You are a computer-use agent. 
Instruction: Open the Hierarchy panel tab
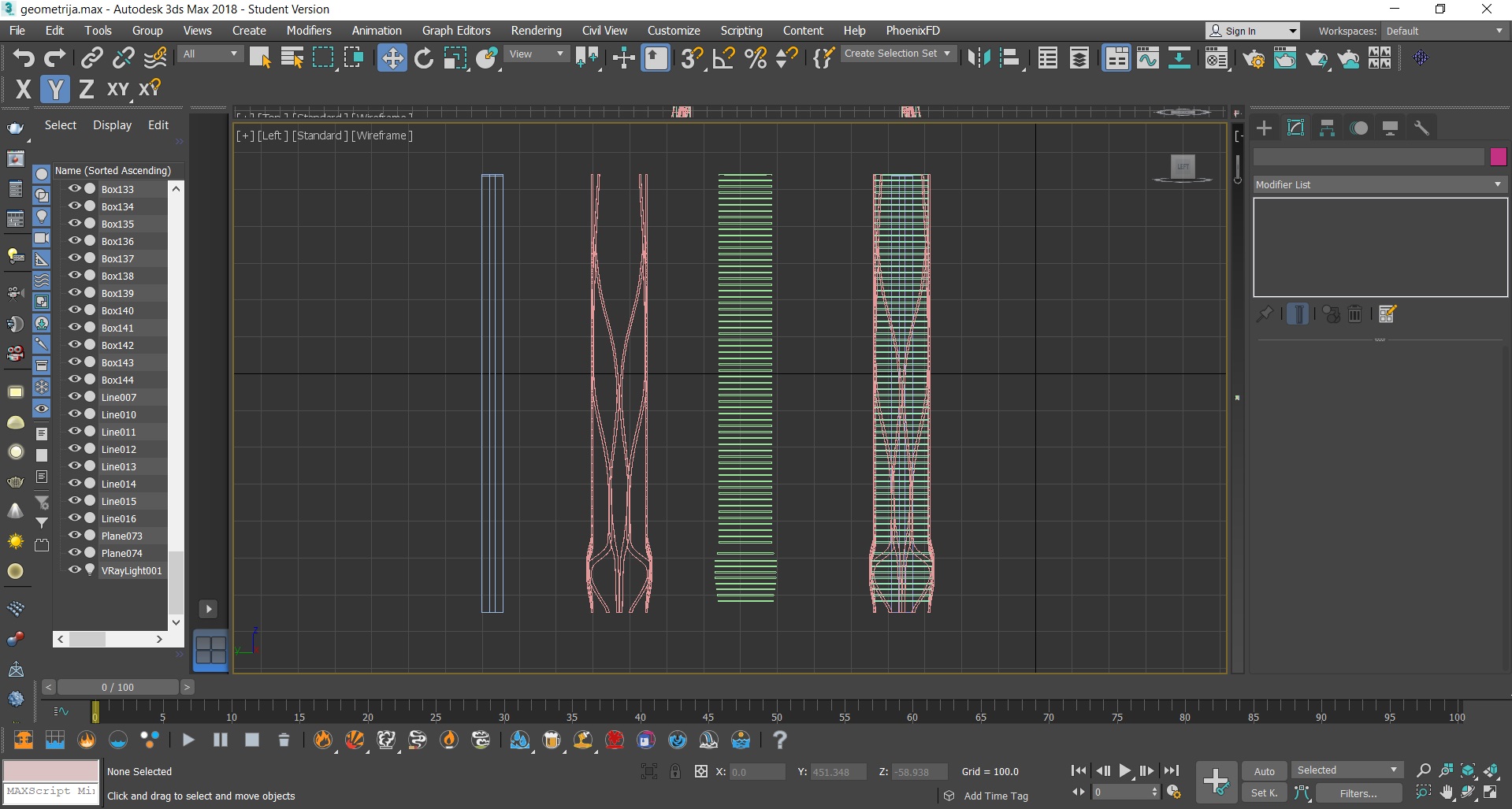tap(1328, 128)
